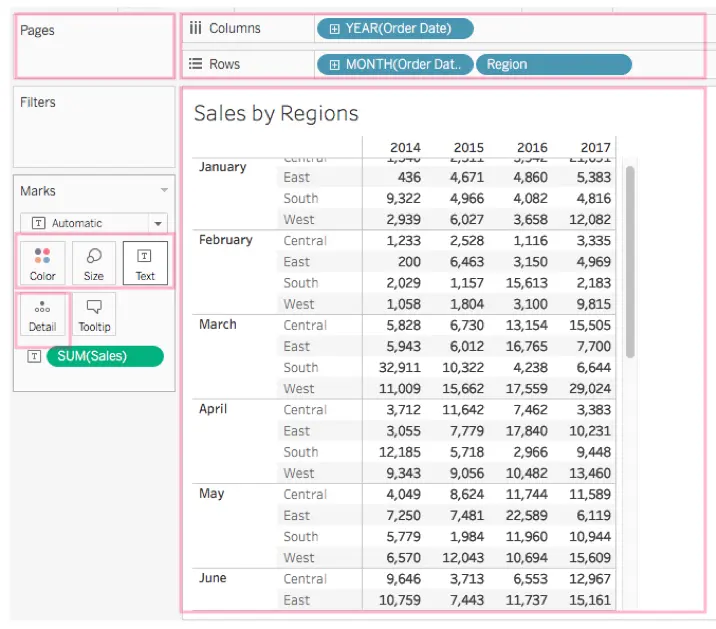Click Central region label under February
Image resolution: width=716 pixels, height=629 pixels.
click(x=305, y=241)
